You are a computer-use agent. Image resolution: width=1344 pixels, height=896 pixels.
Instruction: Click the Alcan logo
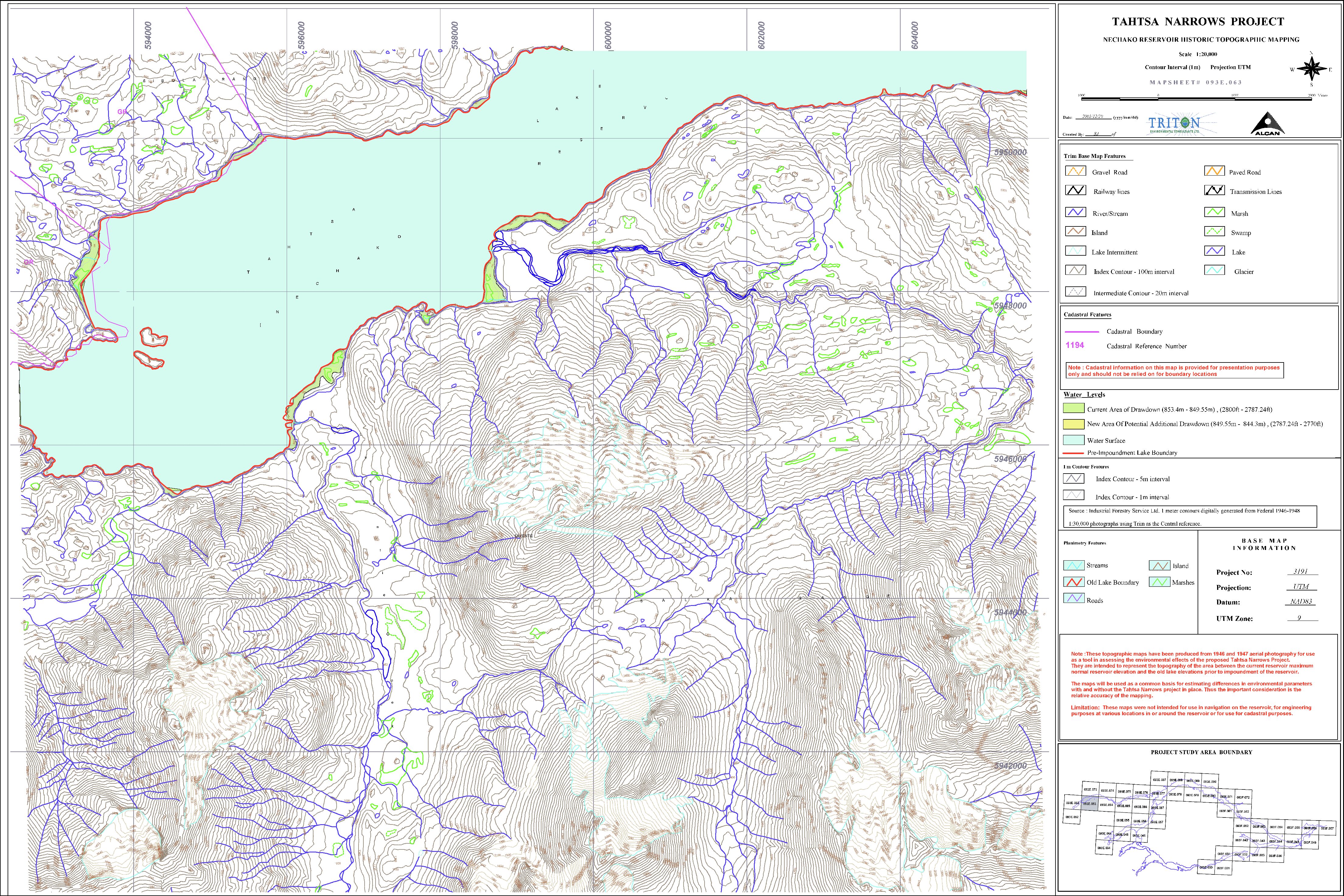tap(1267, 124)
